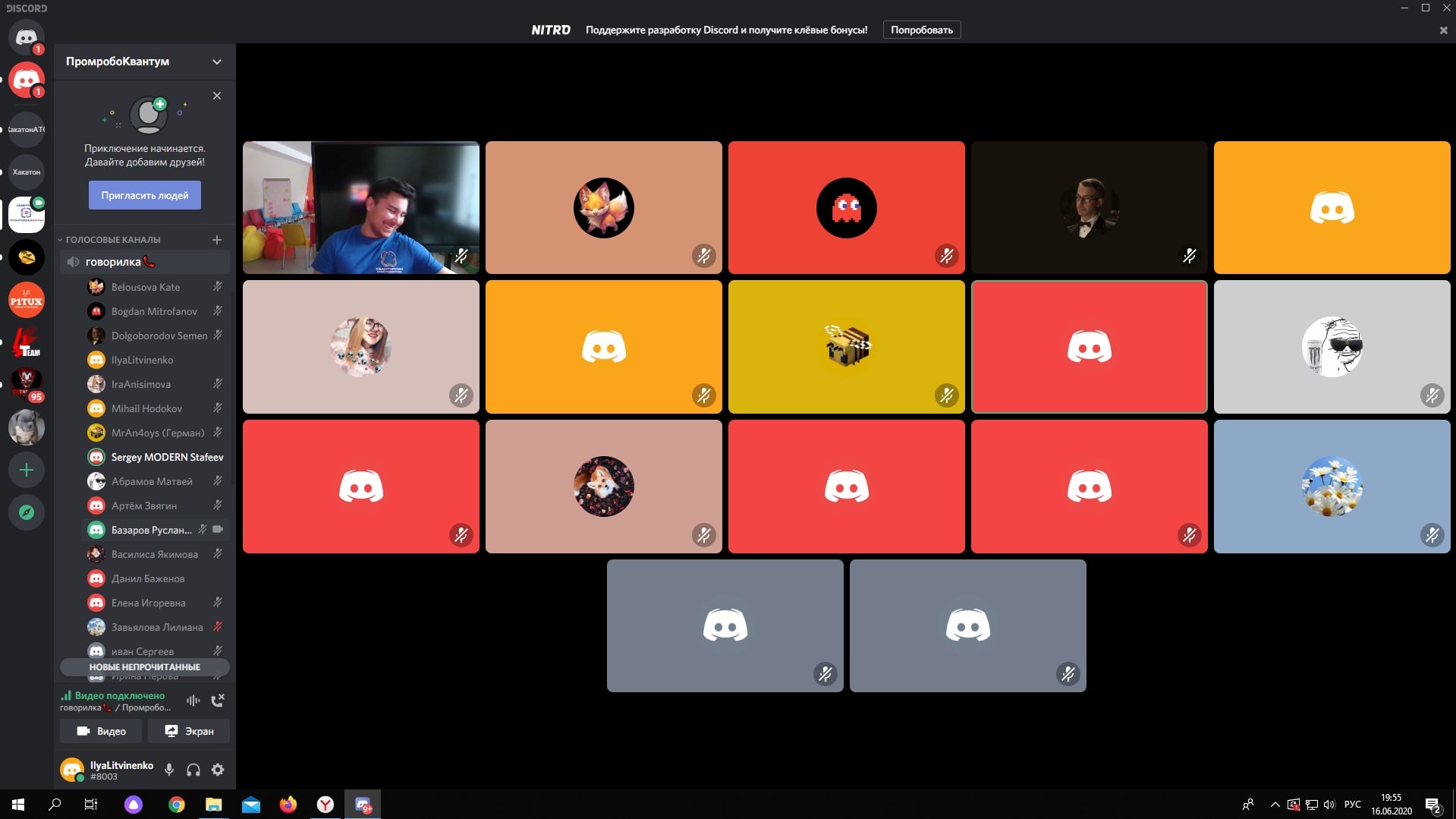Toggle own microphone mute
This screenshot has width=1456, height=819.
pyautogui.click(x=169, y=770)
